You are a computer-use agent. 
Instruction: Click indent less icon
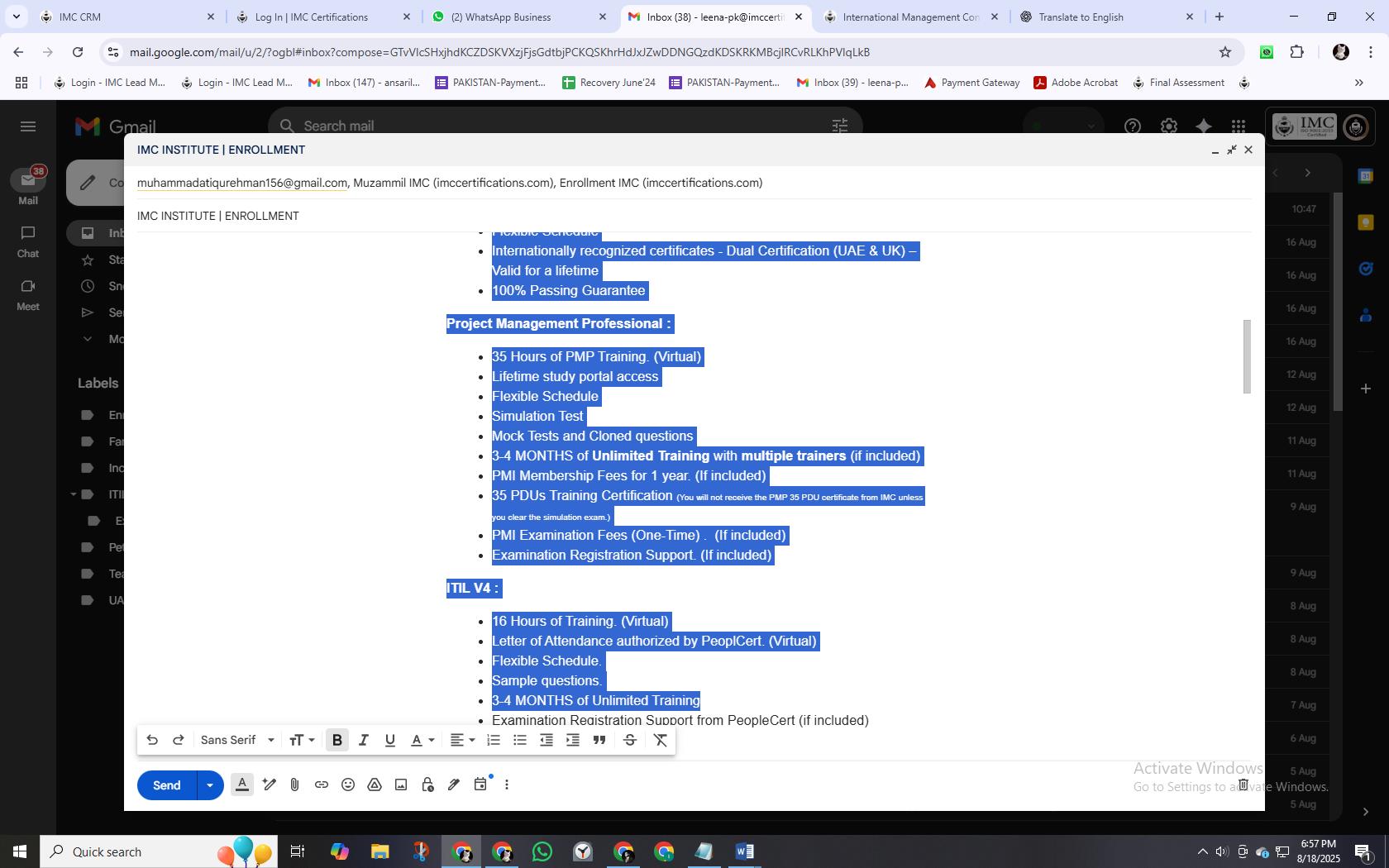(x=547, y=740)
